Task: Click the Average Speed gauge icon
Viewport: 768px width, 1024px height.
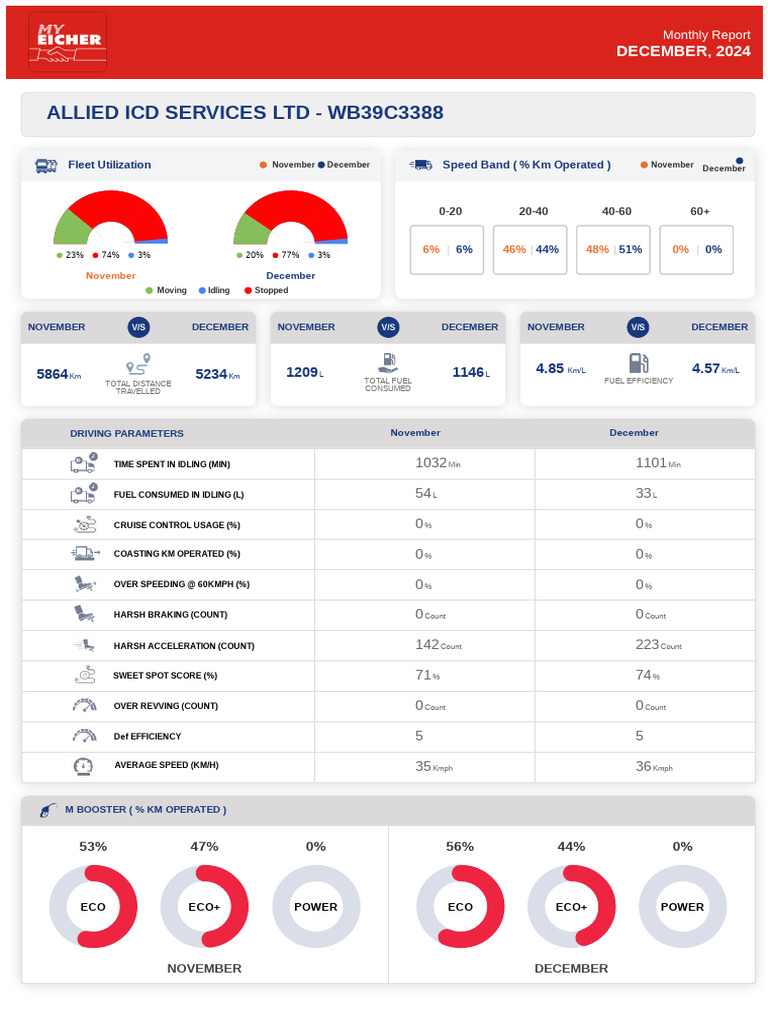Action: point(84,766)
